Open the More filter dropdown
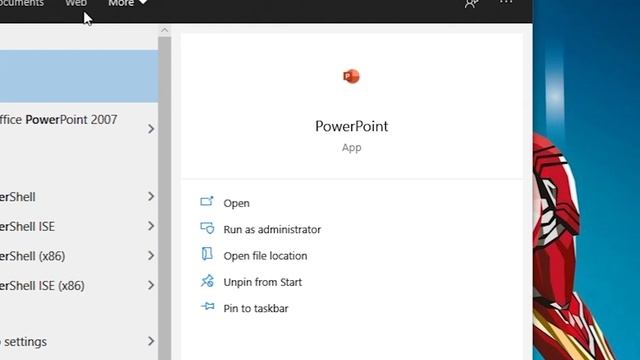 pos(127,3)
